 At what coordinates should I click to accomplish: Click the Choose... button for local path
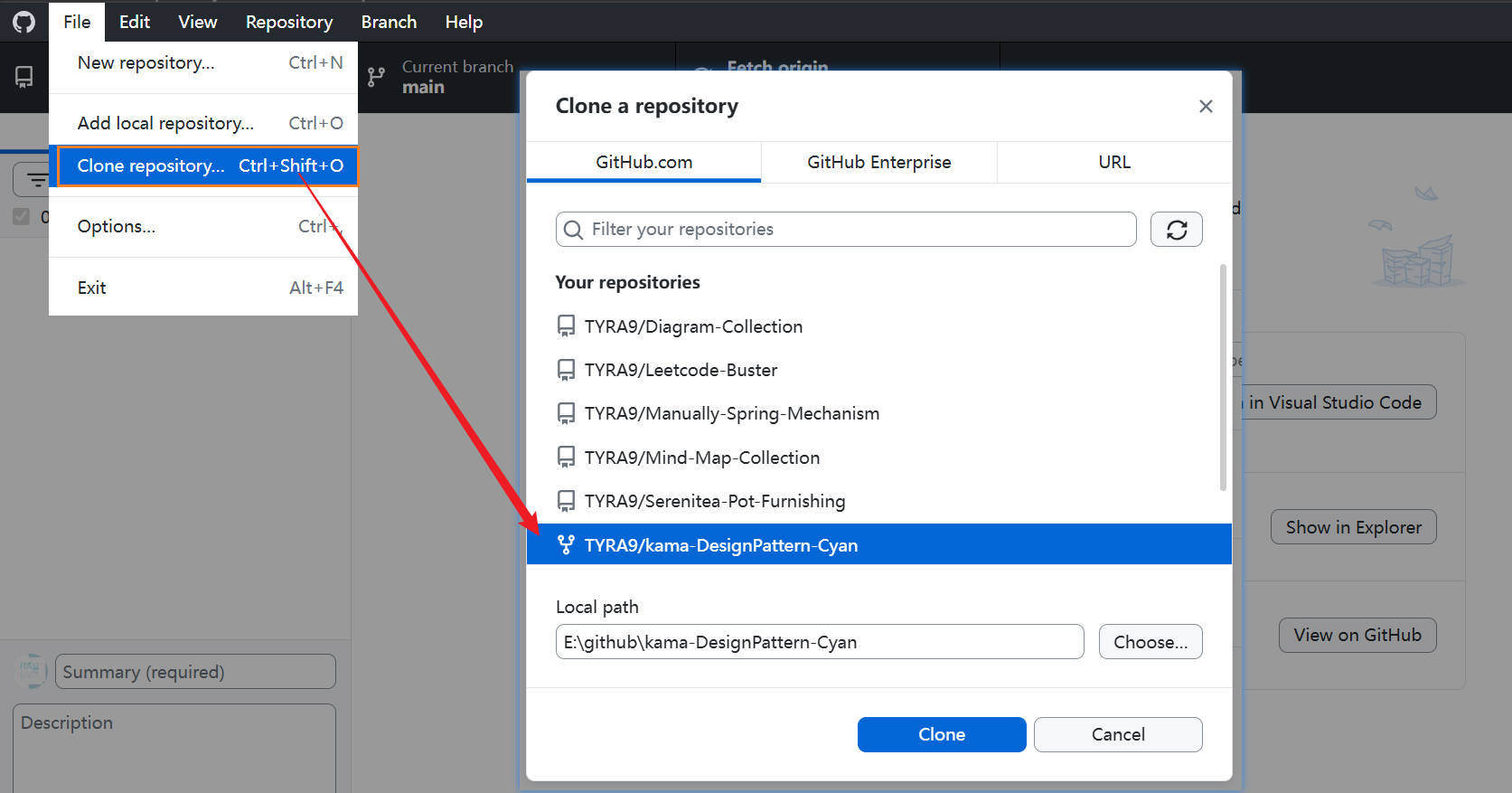tap(1150, 642)
